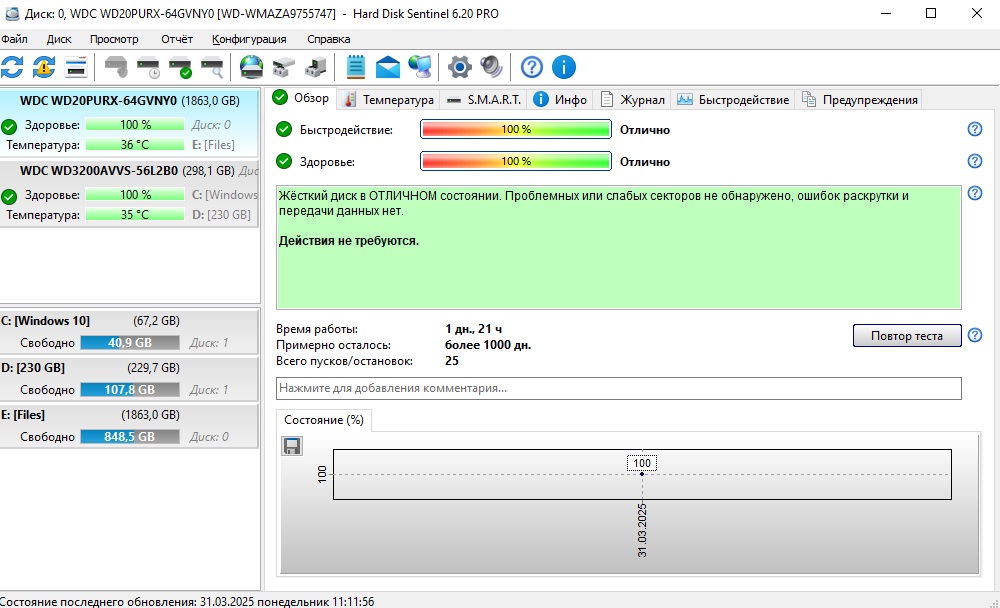Click the blue info circle toolbar icon
The image size is (1000, 608).
tap(564, 67)
